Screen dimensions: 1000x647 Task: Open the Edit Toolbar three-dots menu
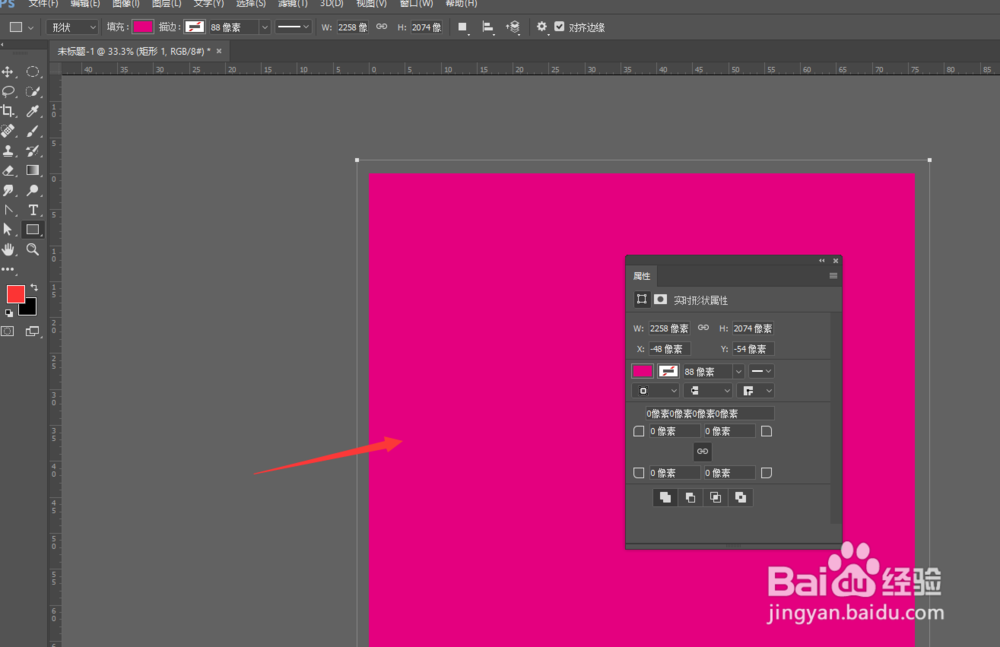tap(8, 269)
